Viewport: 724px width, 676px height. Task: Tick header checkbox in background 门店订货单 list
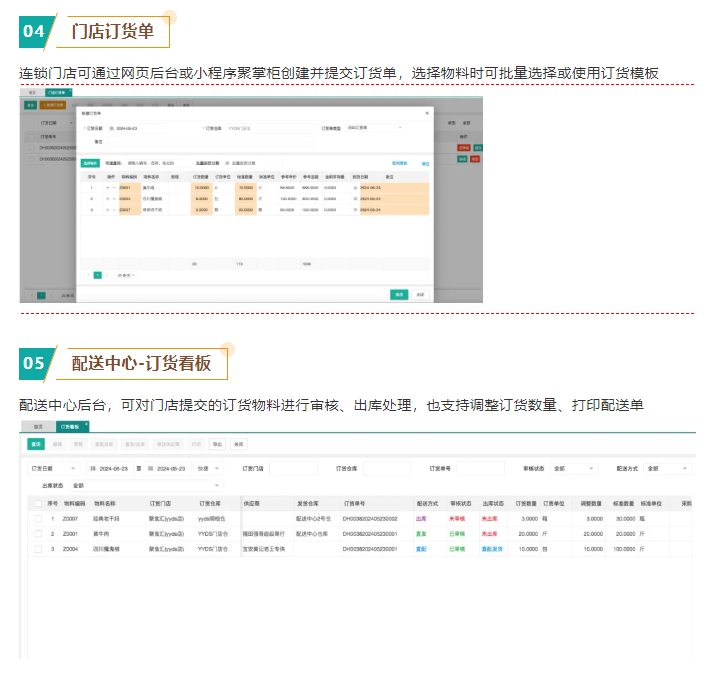(31, 137)
